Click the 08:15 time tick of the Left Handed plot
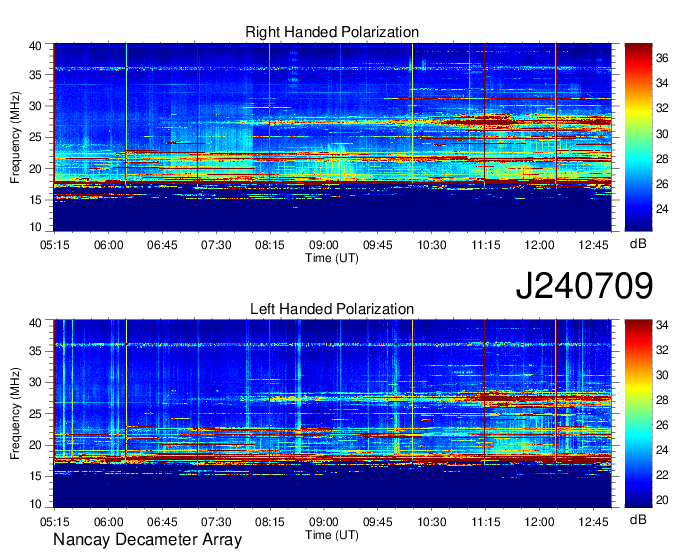This screenshot has width=680, height=552. coord(270,522)
